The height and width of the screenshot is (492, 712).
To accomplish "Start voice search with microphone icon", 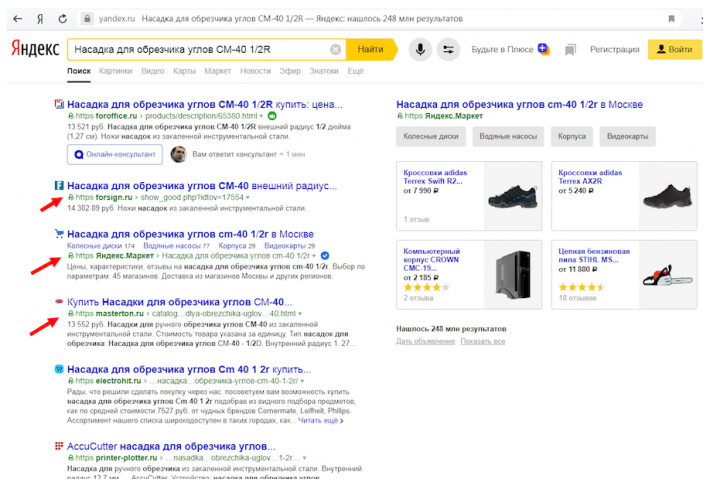I will pos(420,49).
